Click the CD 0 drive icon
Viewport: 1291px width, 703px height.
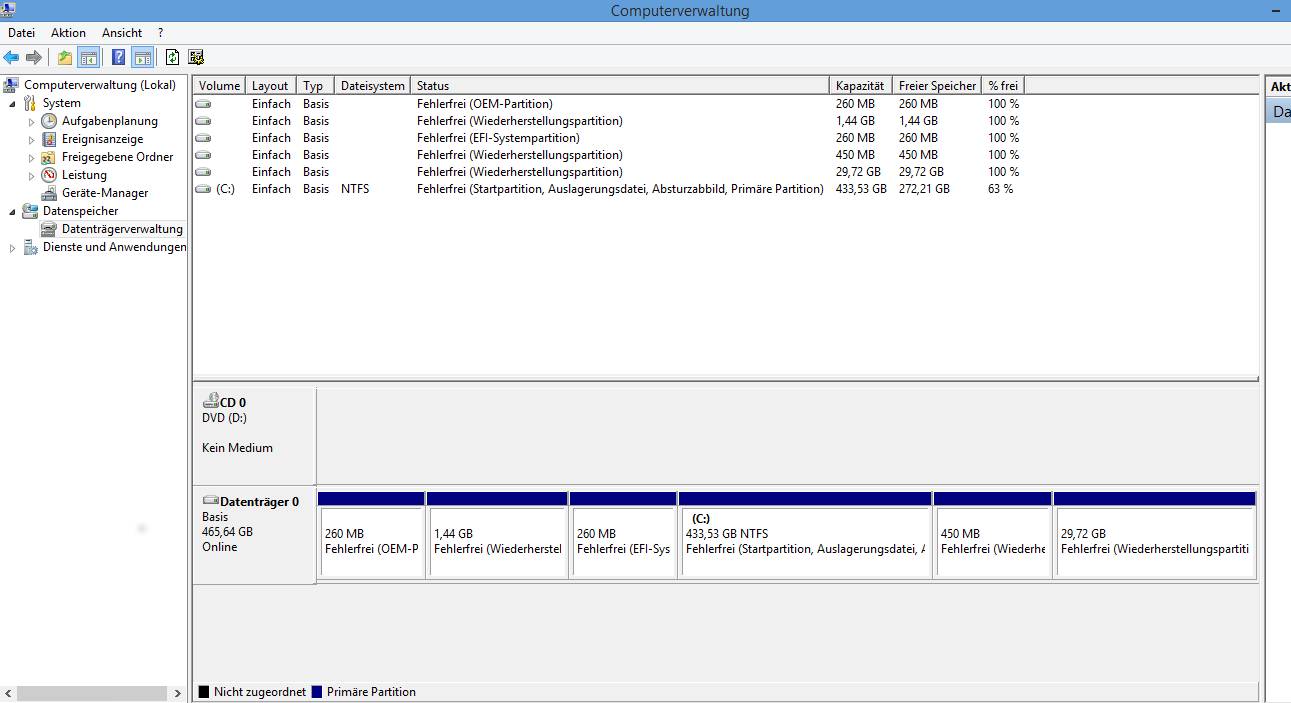210,402
